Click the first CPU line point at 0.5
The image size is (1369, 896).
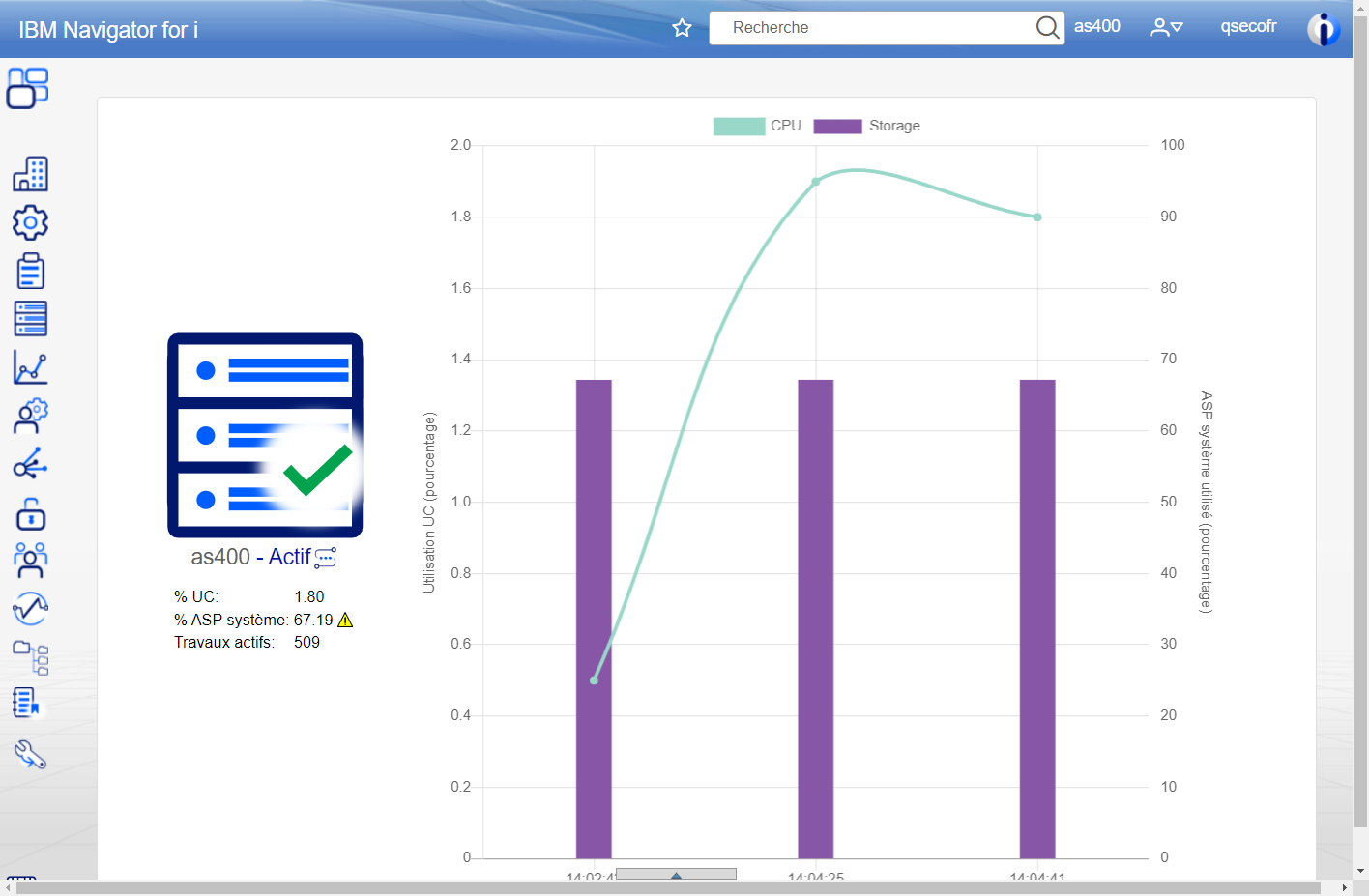pyautogui.click(x=594, y=680)
